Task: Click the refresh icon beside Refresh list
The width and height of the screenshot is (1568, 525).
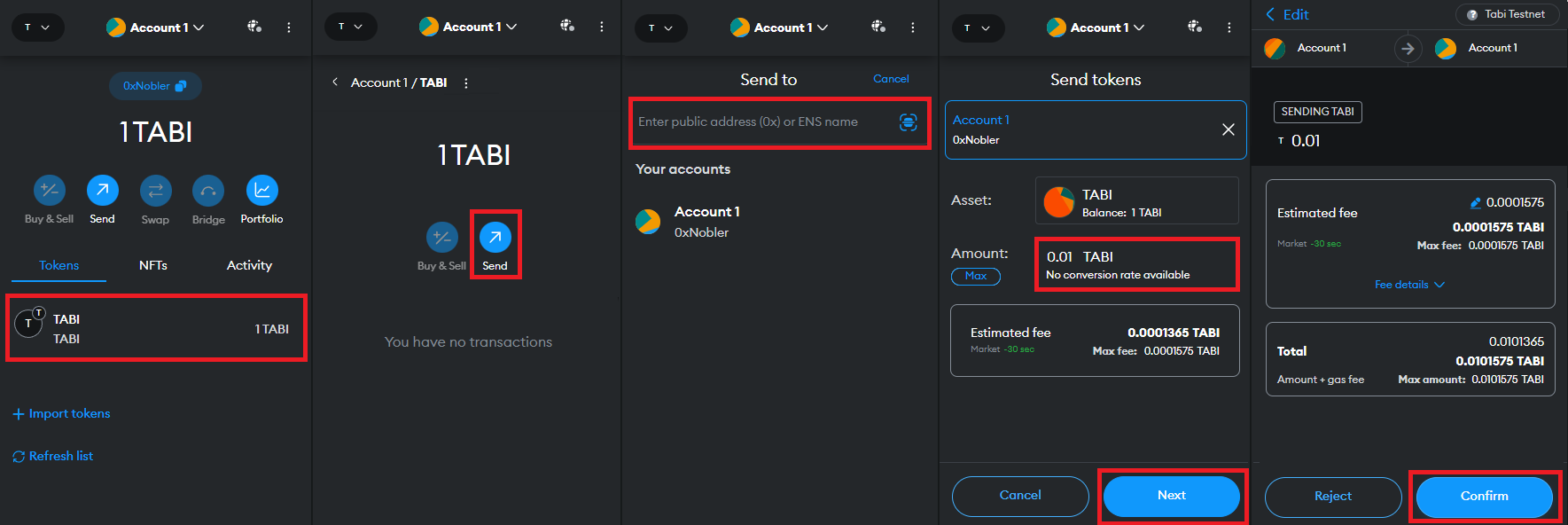Action: [19, 457]
